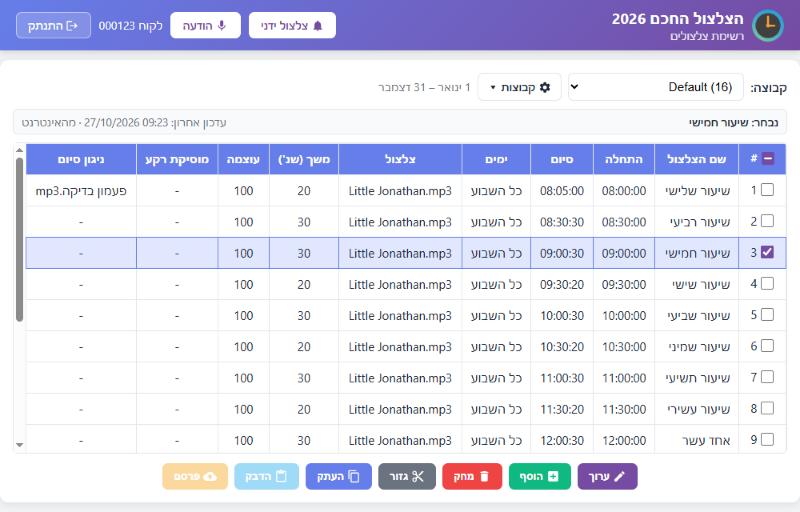Click the ניגון סיום column header
This screenshot has width=800, height=512.
(x=81, y=159)
